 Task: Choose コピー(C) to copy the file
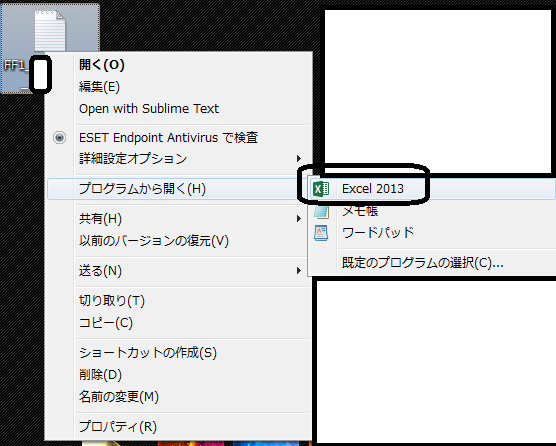coord(179,323)
